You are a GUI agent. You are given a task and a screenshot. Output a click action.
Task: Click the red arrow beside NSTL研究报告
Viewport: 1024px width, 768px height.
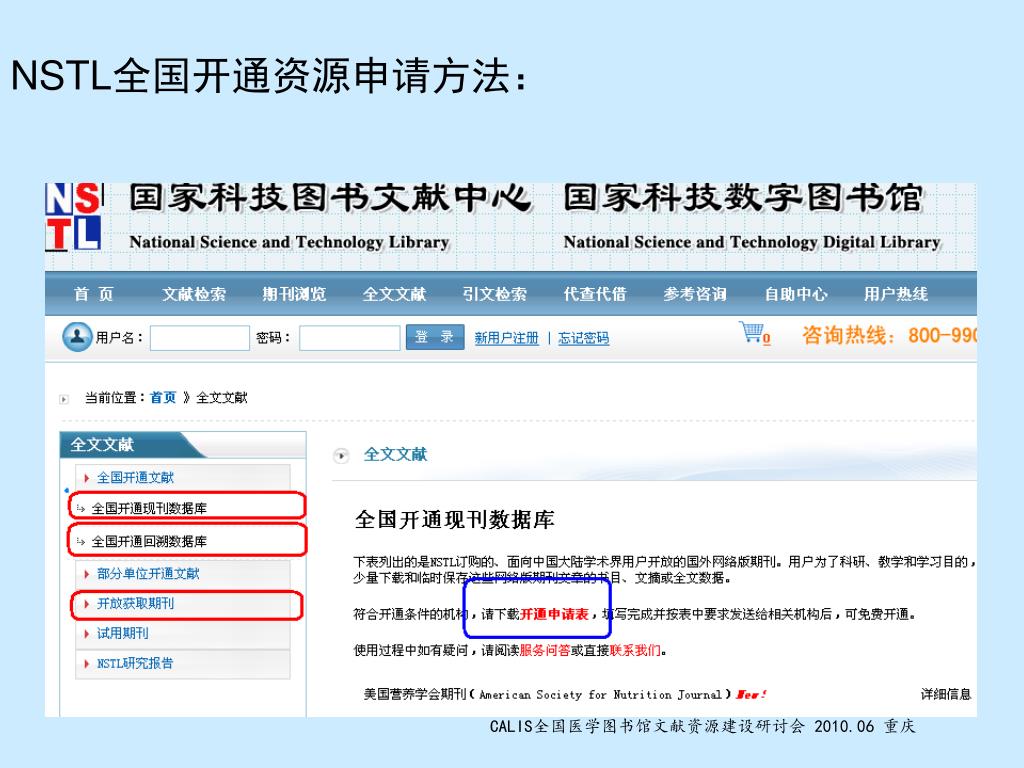[x=87, y=664]
